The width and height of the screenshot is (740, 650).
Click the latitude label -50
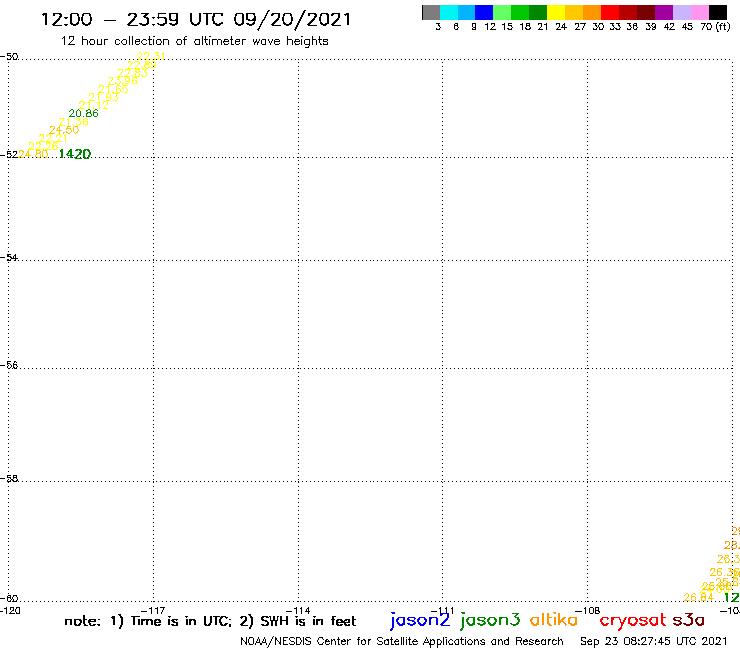[x=9, y=57]
